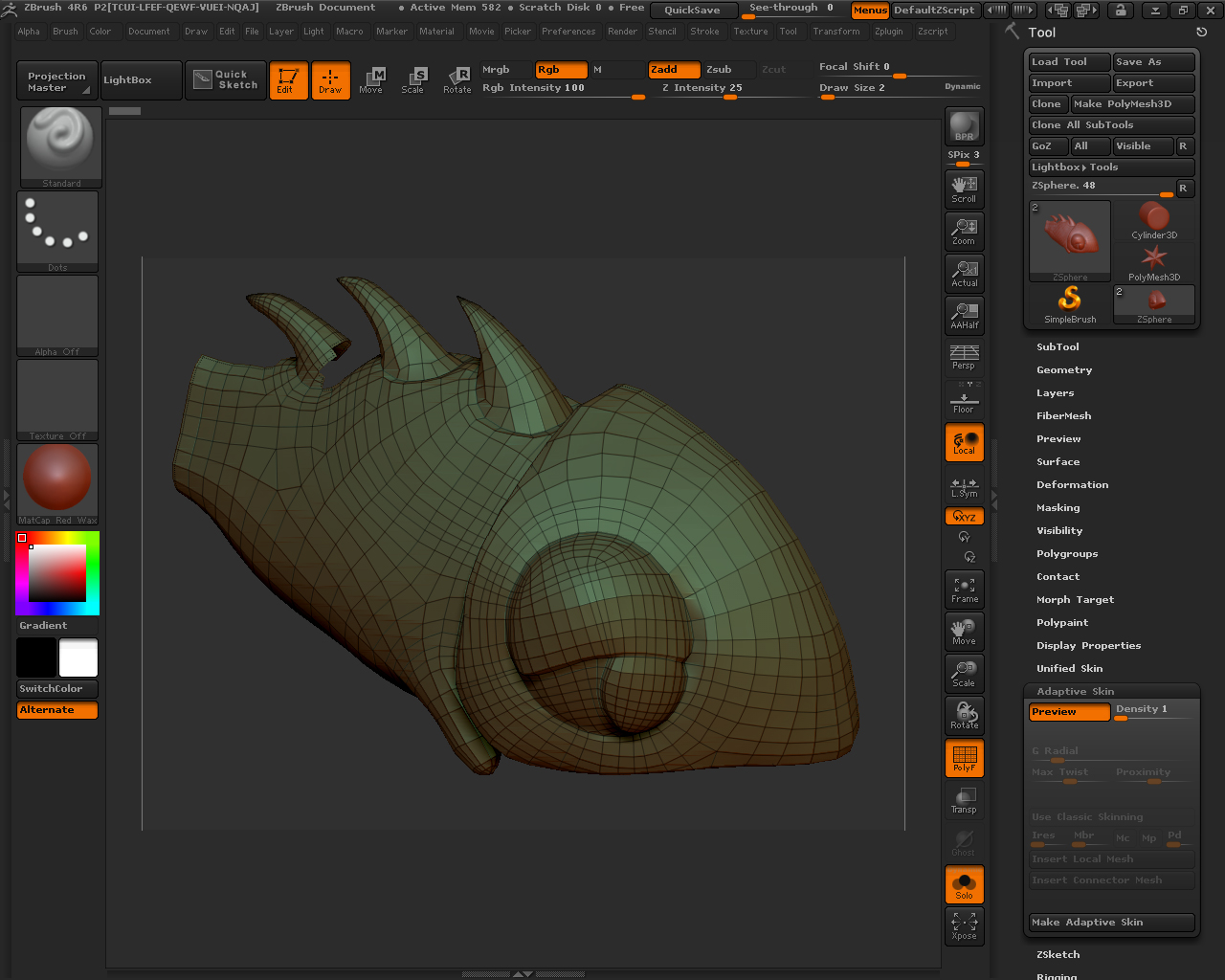Viewport: 1225px width, 980px height.
Task: Open the MatCap Red Wax material picker
Action: point(57,484)
